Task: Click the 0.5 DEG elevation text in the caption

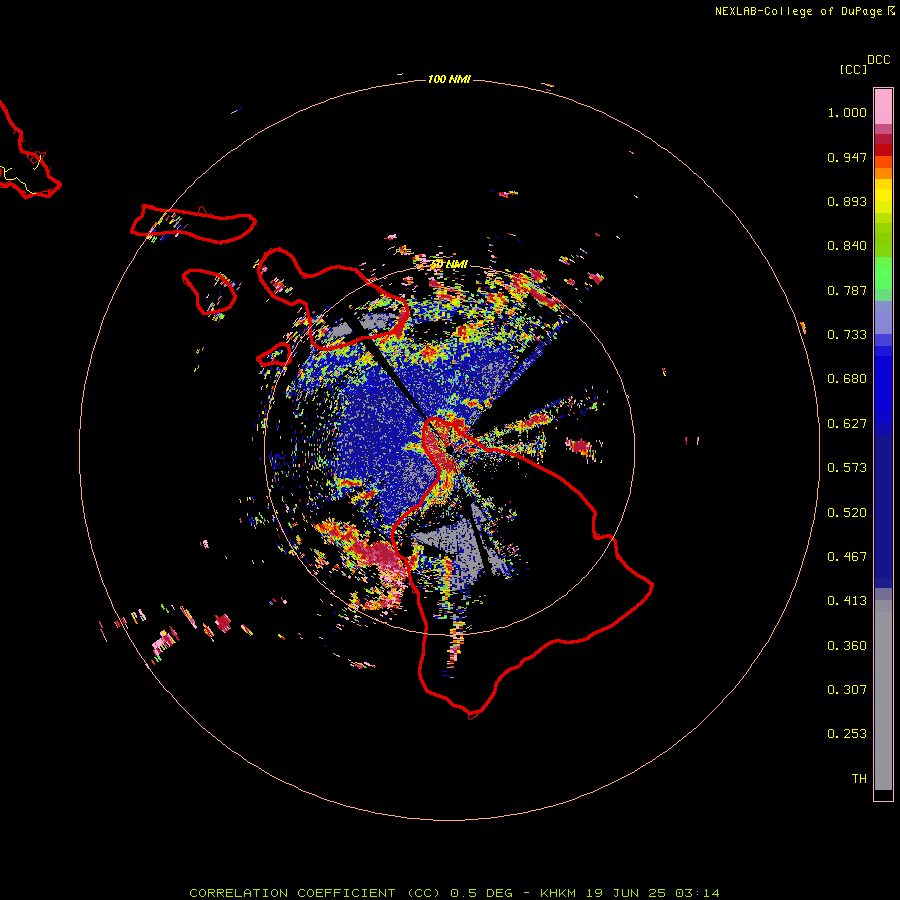Action: click(483, 893)
